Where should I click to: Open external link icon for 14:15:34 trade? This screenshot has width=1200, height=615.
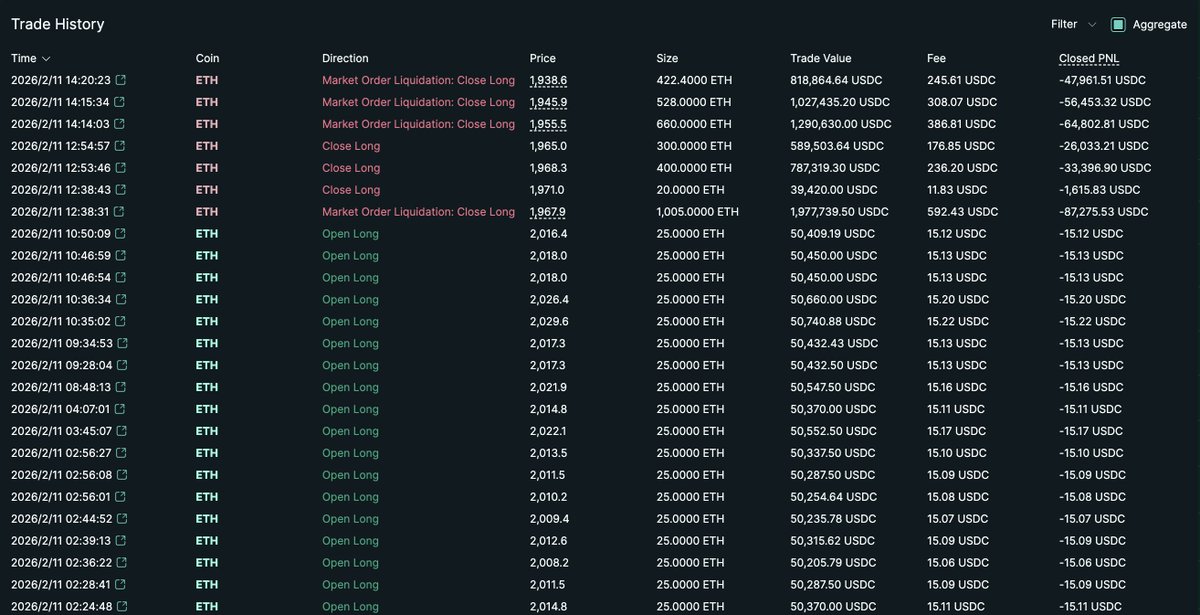click(120, 102)
